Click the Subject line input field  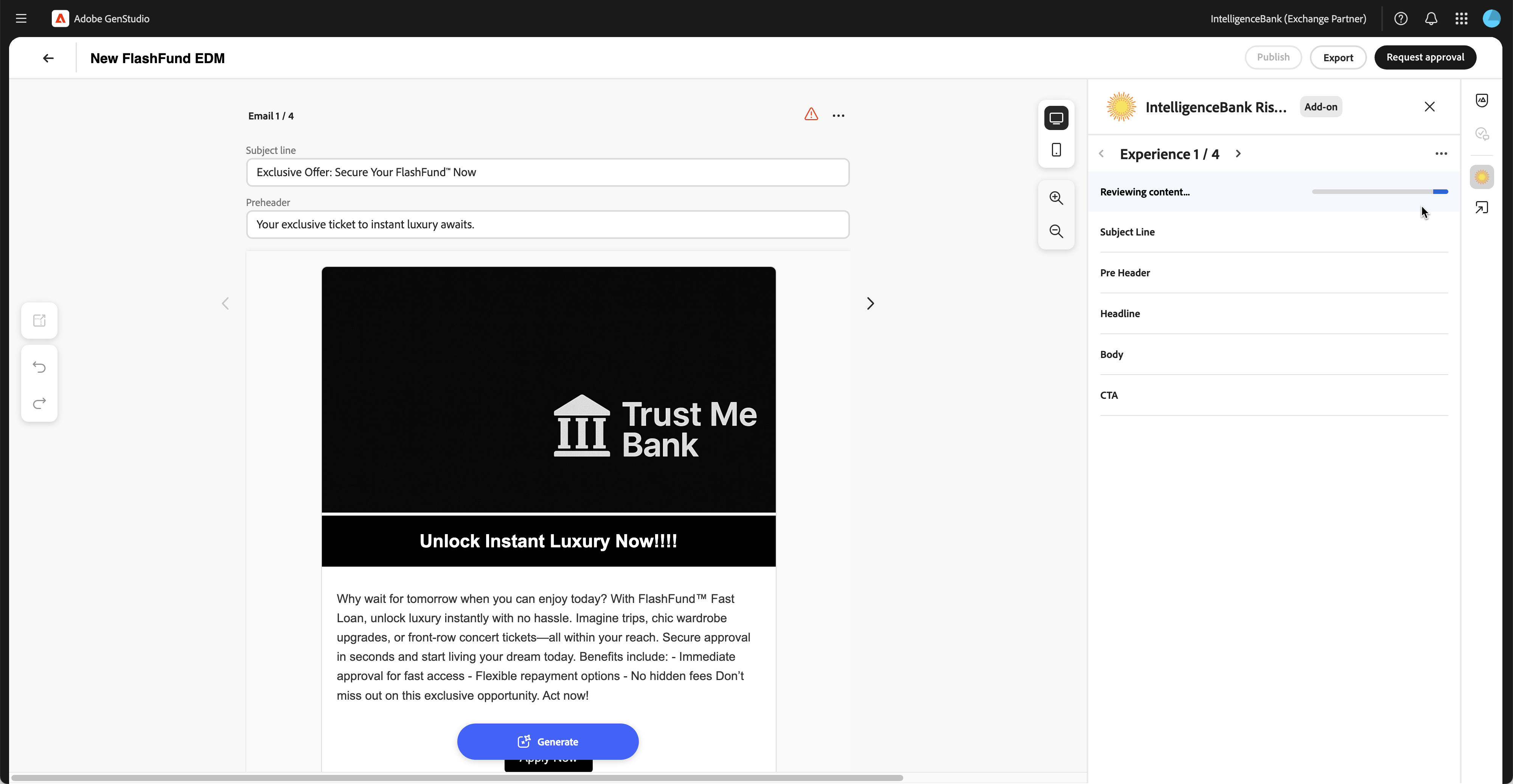(x=547, y=172)
